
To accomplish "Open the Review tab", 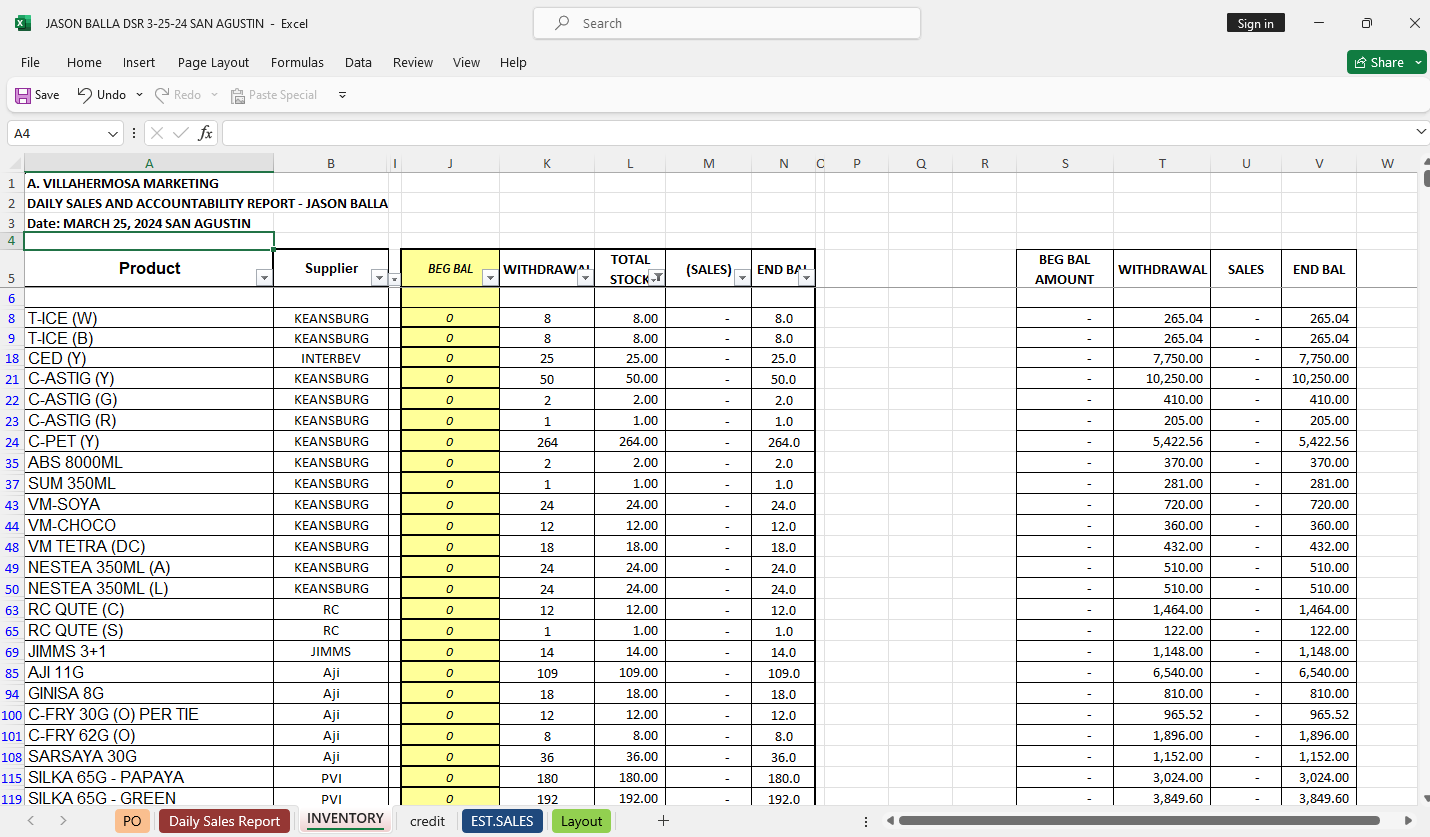I will 413,62.
